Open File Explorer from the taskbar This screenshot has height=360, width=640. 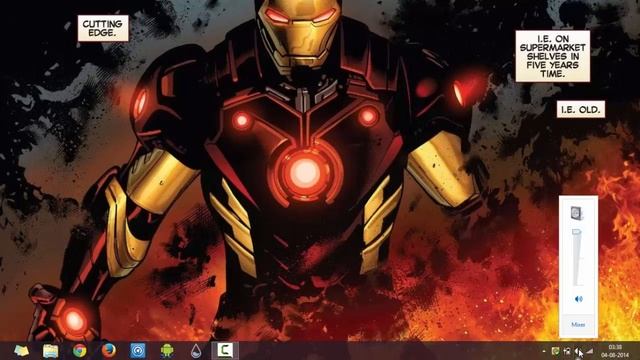[51, 351]
